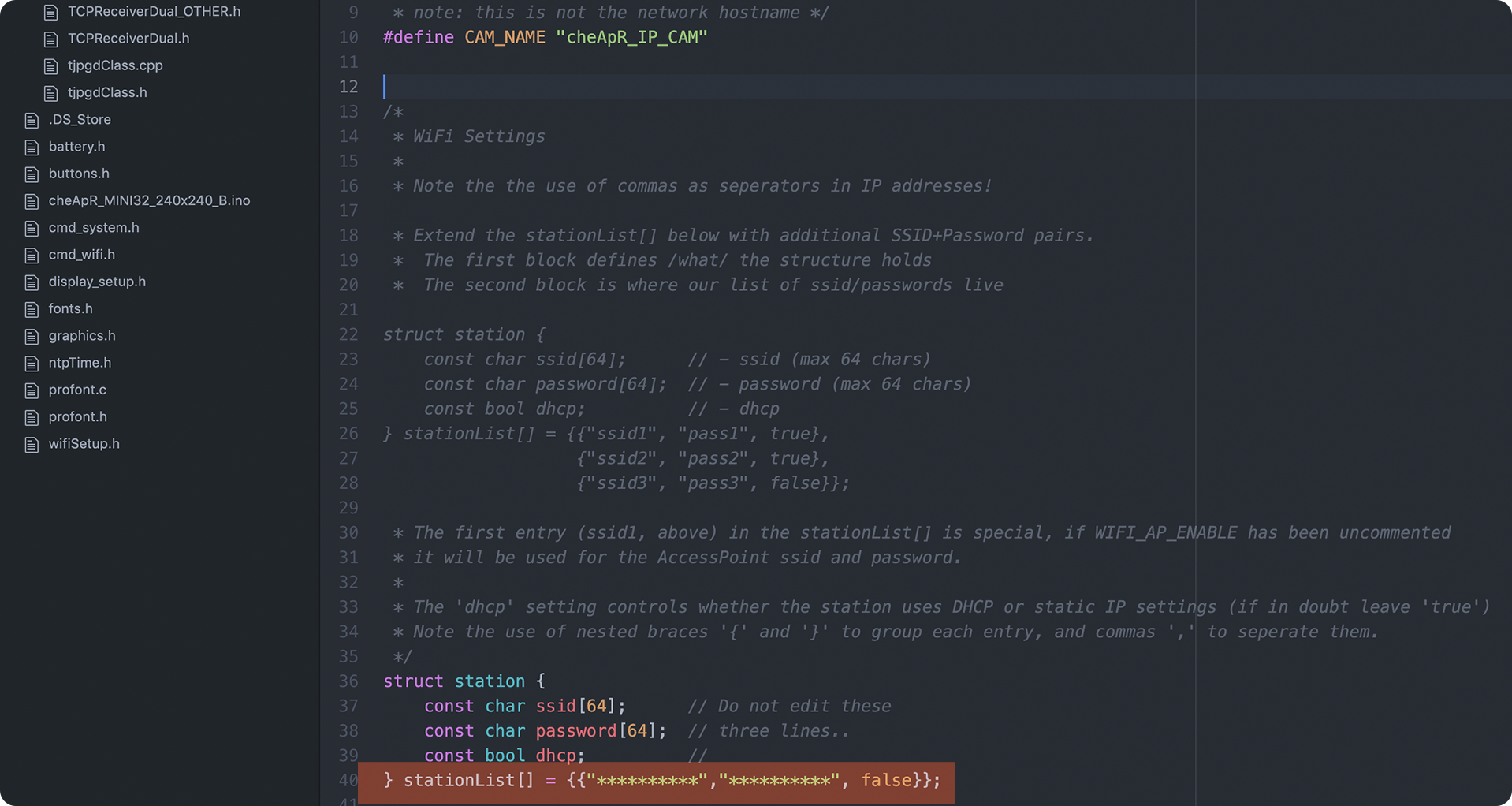
Task: Open buttons.h from the sidebar
Action: pos(79,174)
